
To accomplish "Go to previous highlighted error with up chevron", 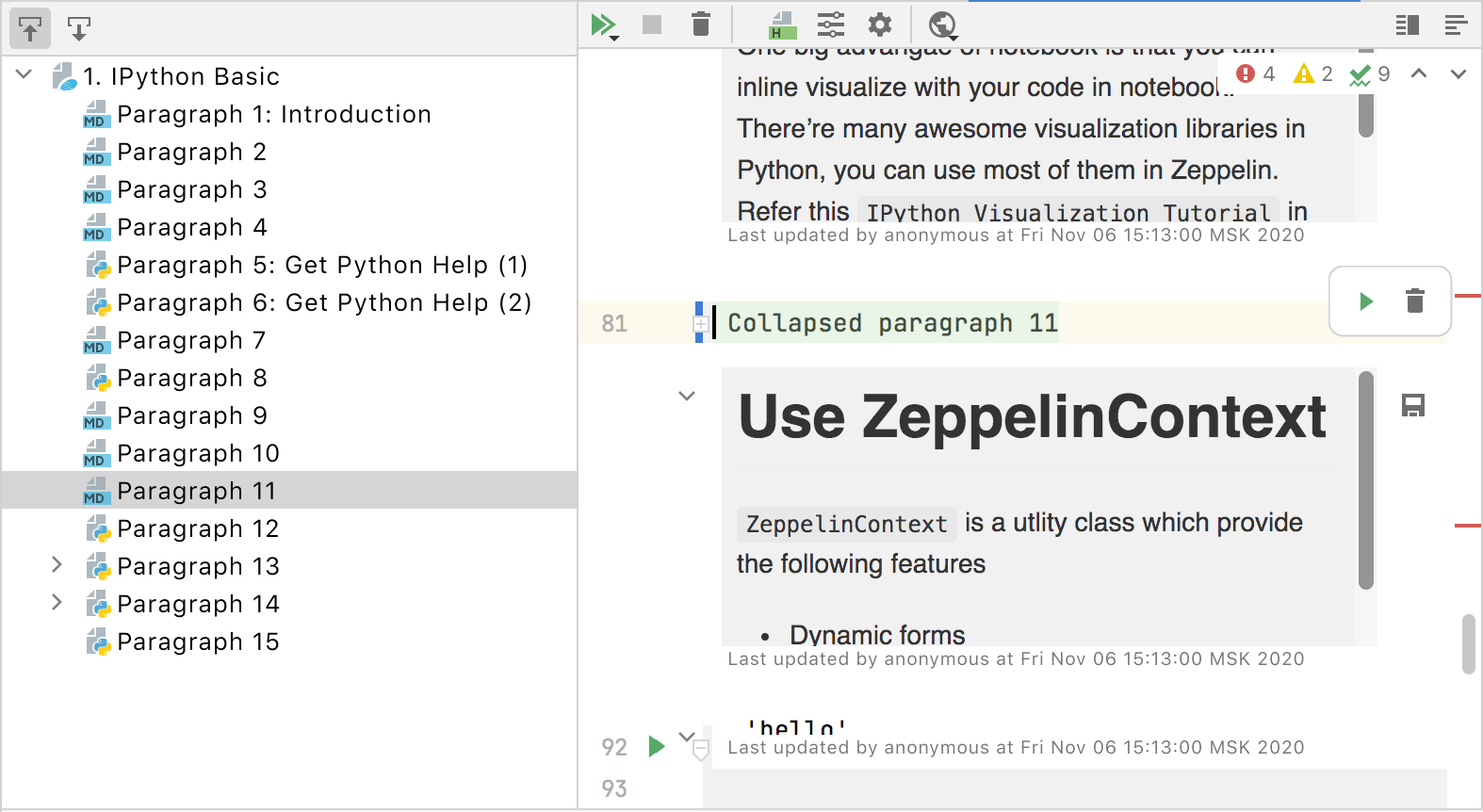I will click(1419, 73).
